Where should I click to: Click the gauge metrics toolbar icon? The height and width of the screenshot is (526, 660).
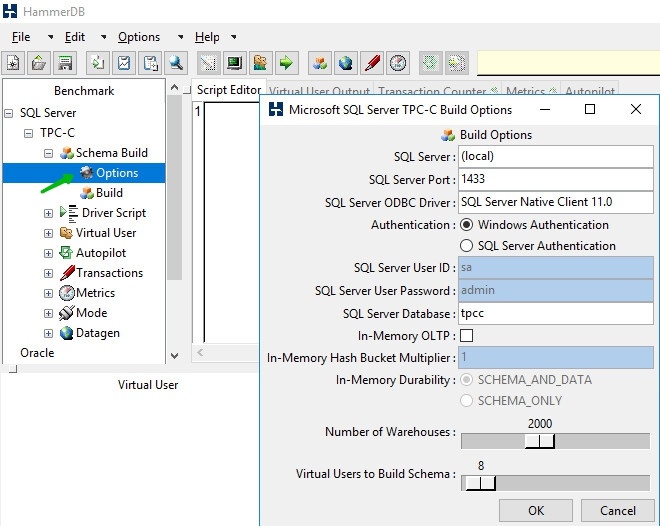coord(398,63)
